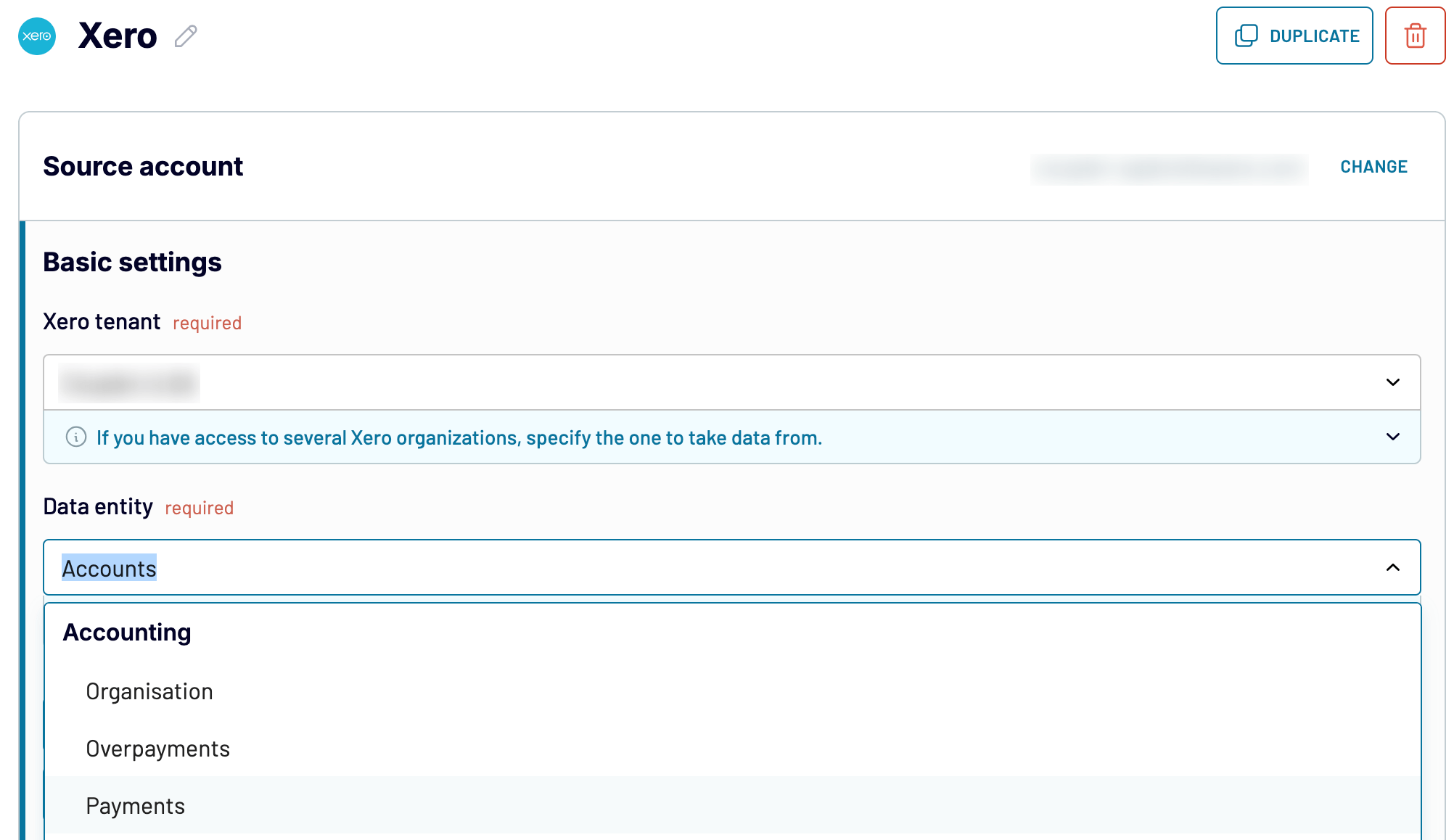Click the info icon in the tenant hint
The image size is (1454, 840).
click(x=76, y=437)
